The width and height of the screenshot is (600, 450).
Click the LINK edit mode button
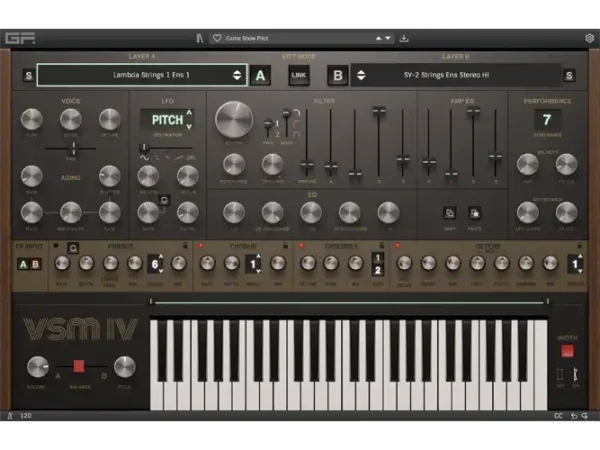tap(298, 75)
